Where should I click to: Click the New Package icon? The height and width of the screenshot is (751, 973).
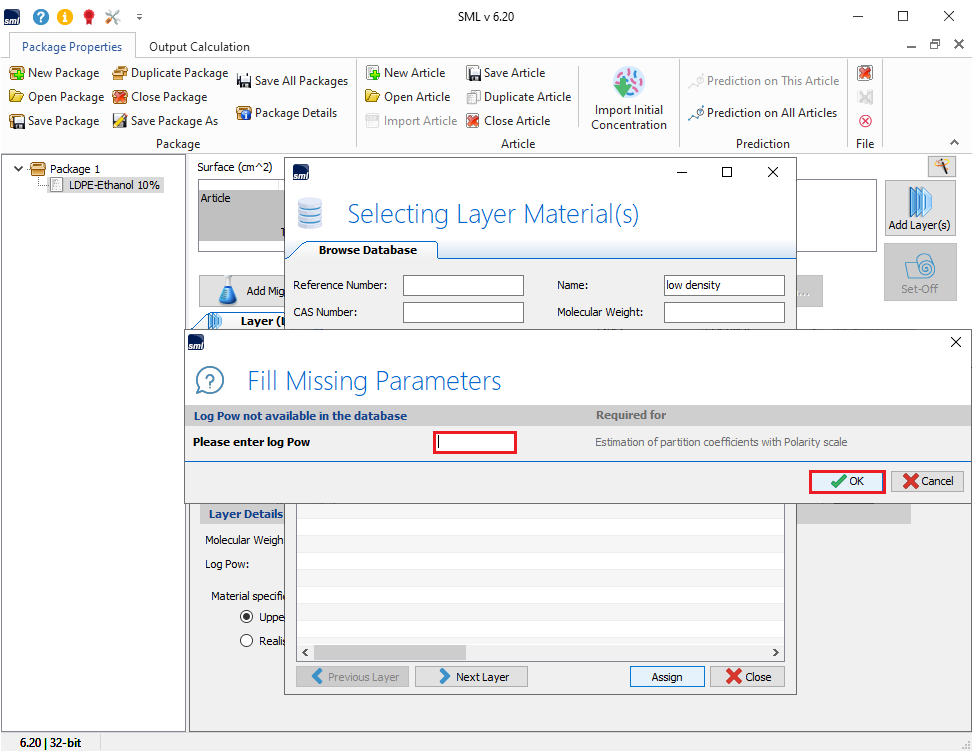17,73
